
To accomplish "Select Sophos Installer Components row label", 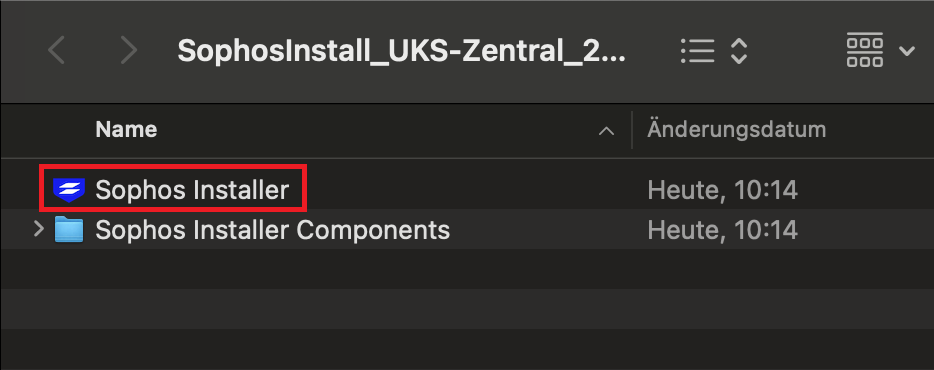I will pyautogui.click(x=272, y=229).
